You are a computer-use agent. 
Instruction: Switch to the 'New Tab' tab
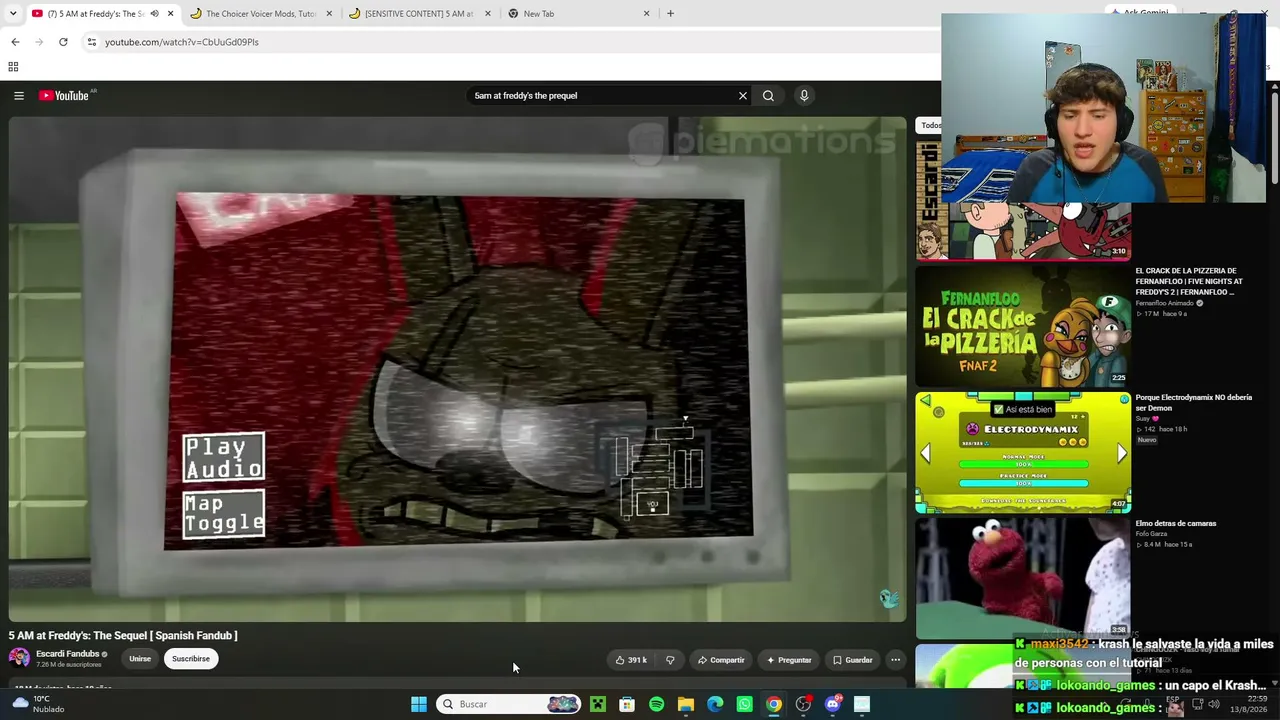[x=577, y=14]
